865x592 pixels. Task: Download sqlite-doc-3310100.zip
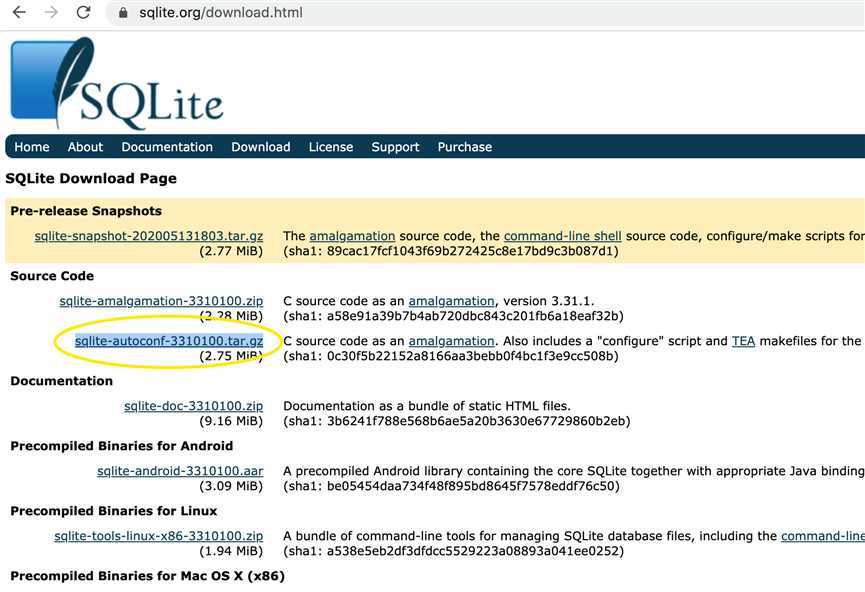[x=194, y=406]
